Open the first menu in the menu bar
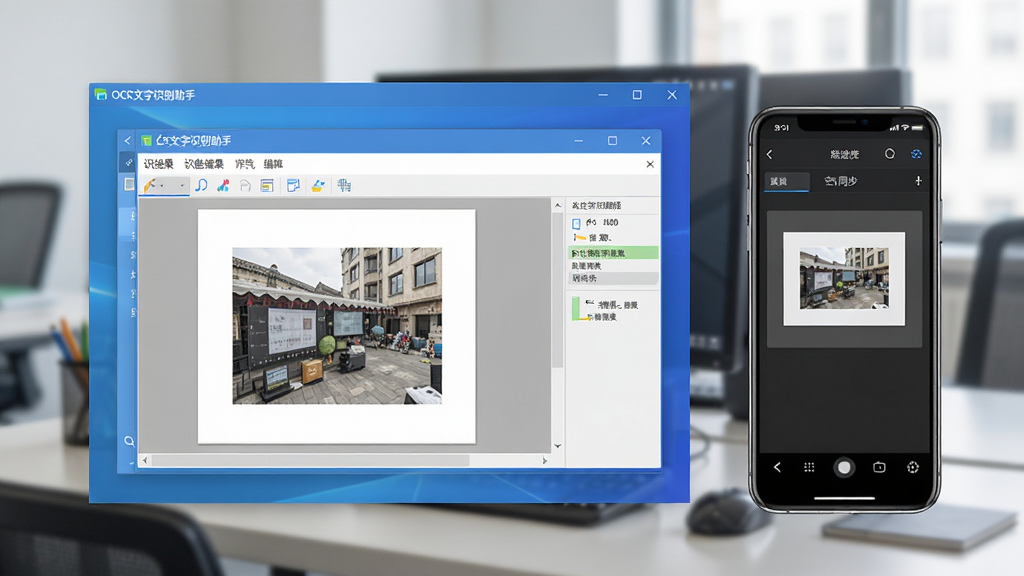Image resolution: width=1024 pixels, height=576 pixels. [x=159, y=164]
